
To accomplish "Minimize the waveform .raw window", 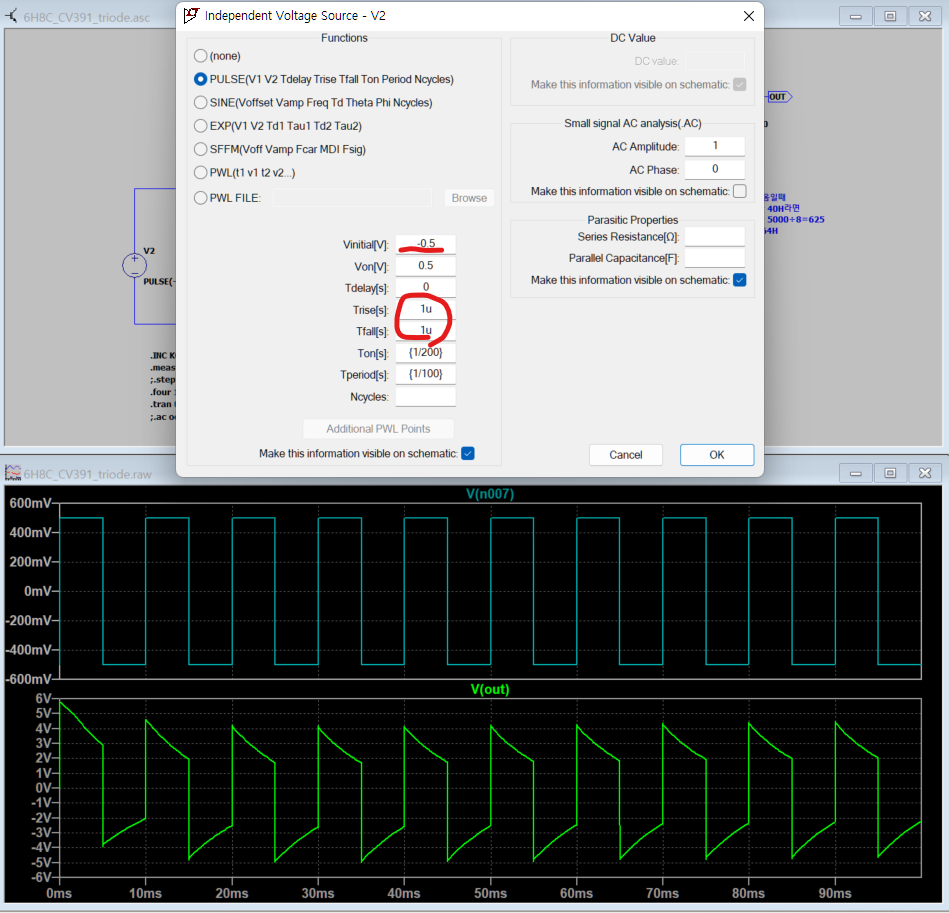I will (x=856, y=473).
